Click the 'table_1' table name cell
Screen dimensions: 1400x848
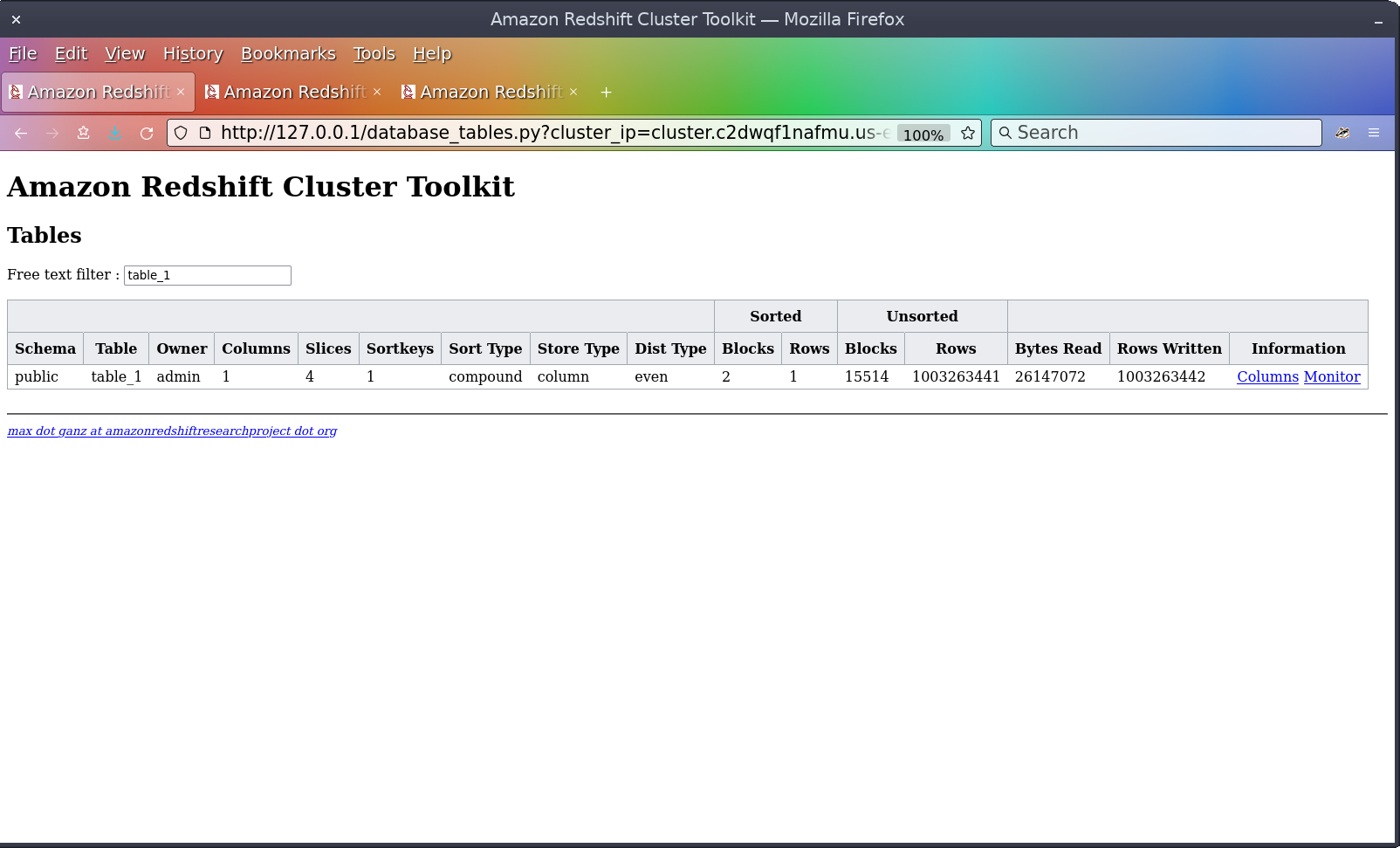point(116,376)
